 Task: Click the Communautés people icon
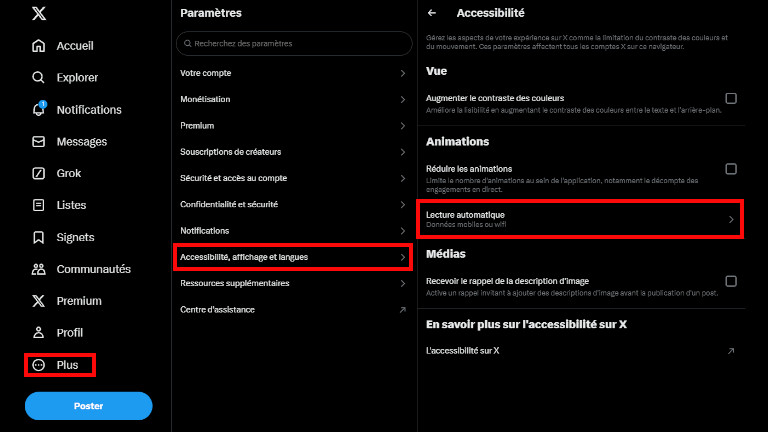pos(38,270)
